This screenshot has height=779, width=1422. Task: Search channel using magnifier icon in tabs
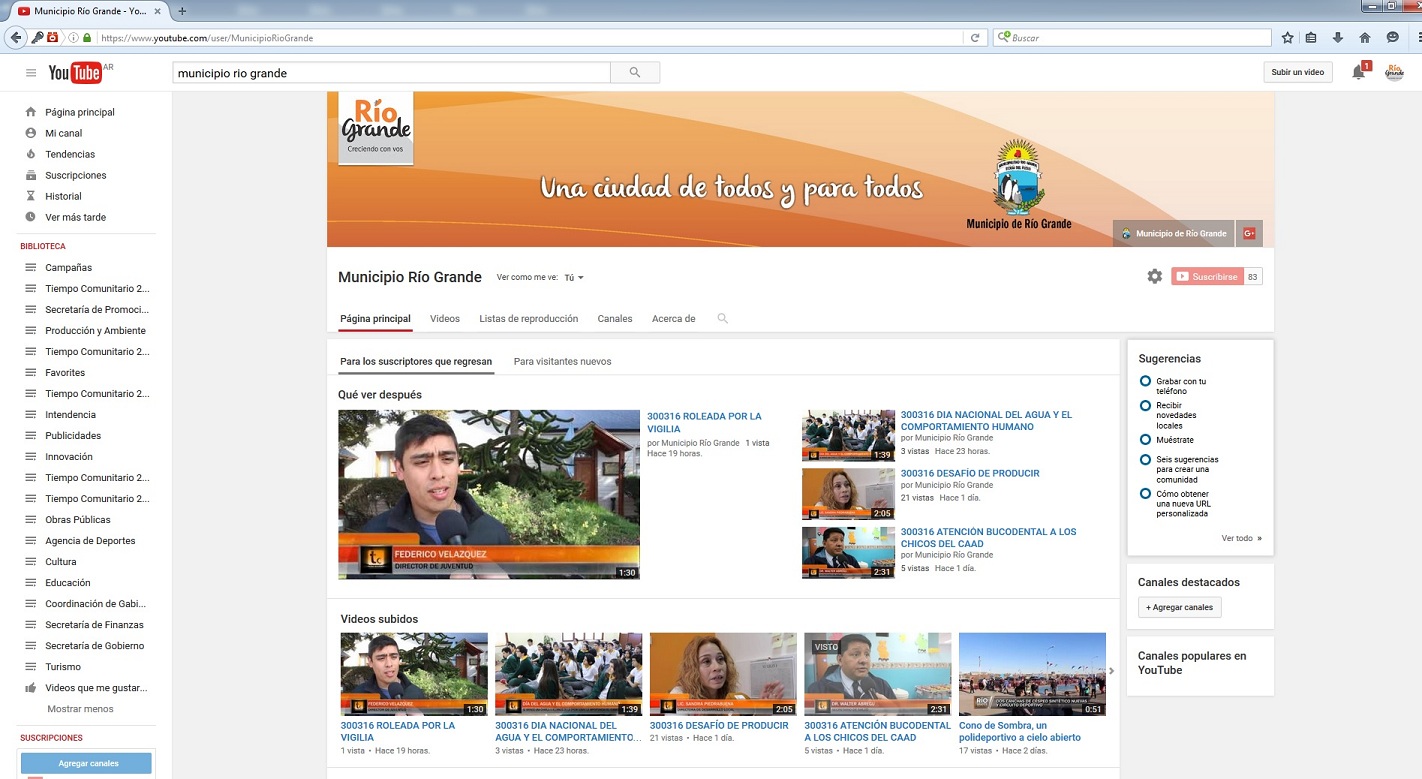[722, 319]
